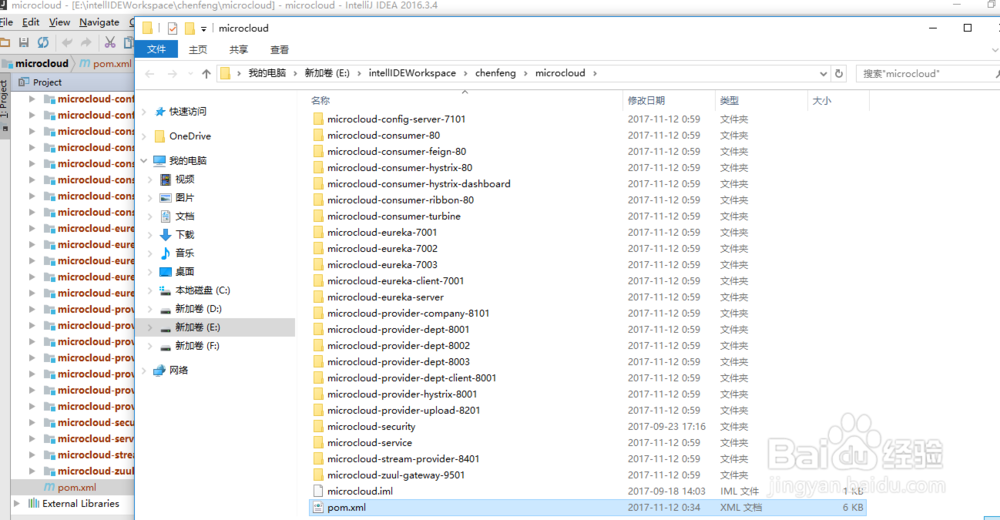Select folder microcloud-consumer-hystrix-dashboard
The image size is (1000, 520).
418,184
